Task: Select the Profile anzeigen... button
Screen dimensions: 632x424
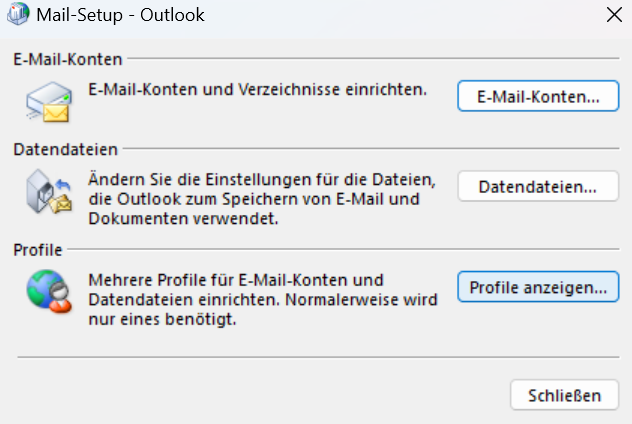Action: coord(538,287)
